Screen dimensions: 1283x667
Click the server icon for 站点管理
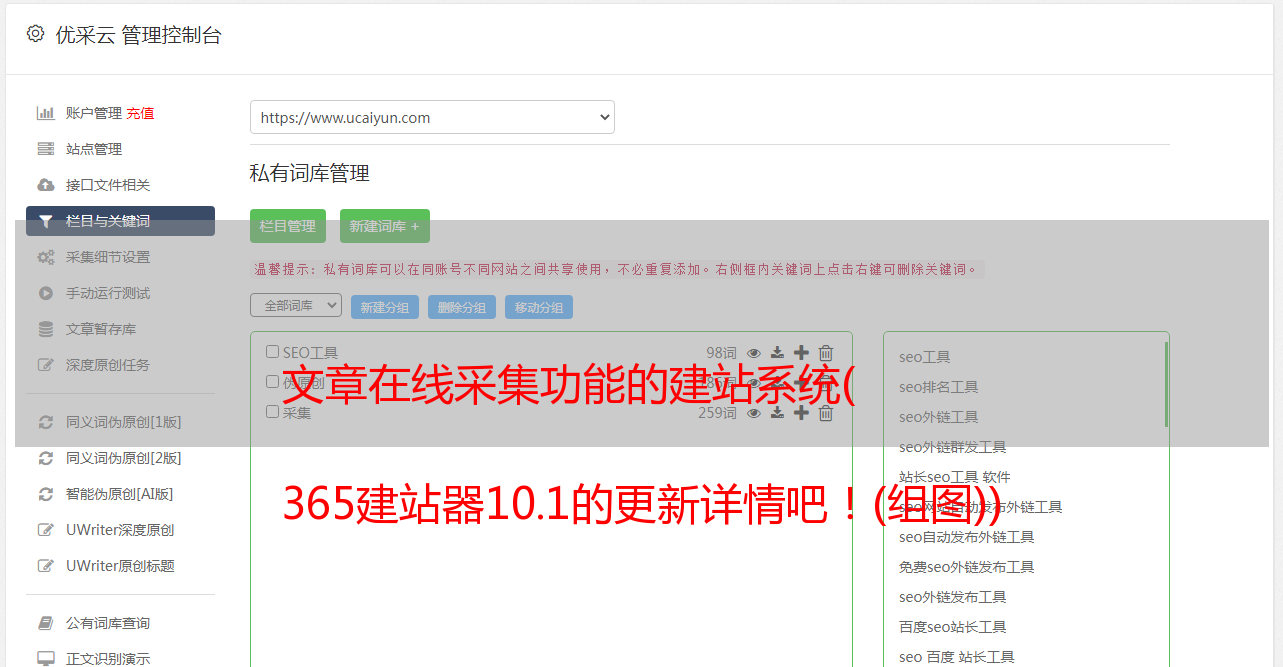tap(45, 149)
